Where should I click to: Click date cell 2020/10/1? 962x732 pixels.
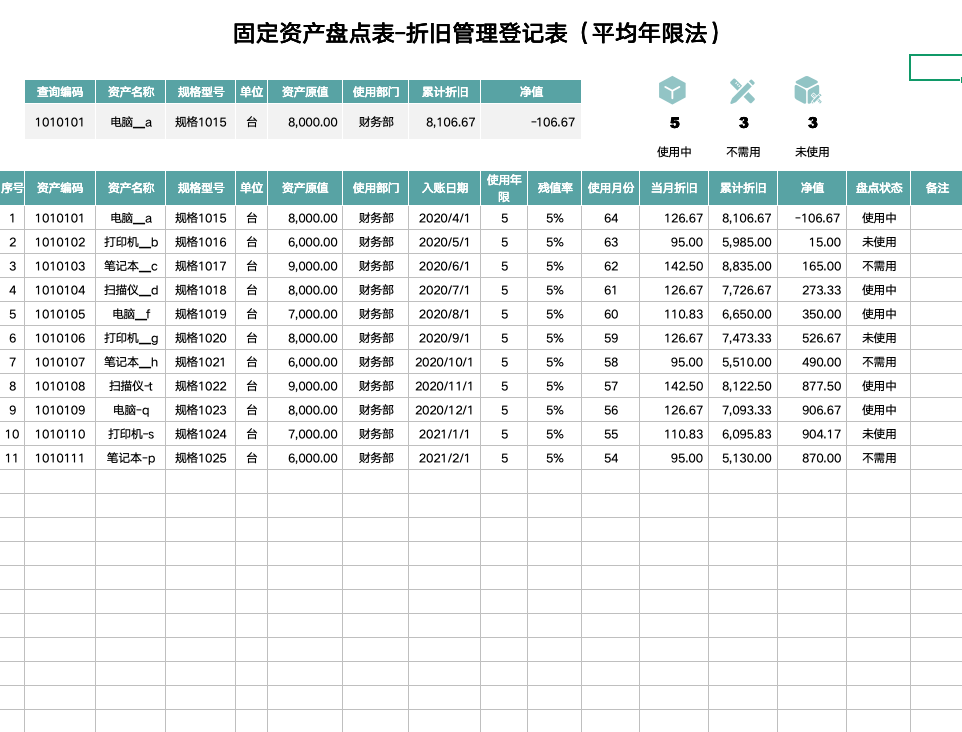pyautogui.click(x=444, y=362)
